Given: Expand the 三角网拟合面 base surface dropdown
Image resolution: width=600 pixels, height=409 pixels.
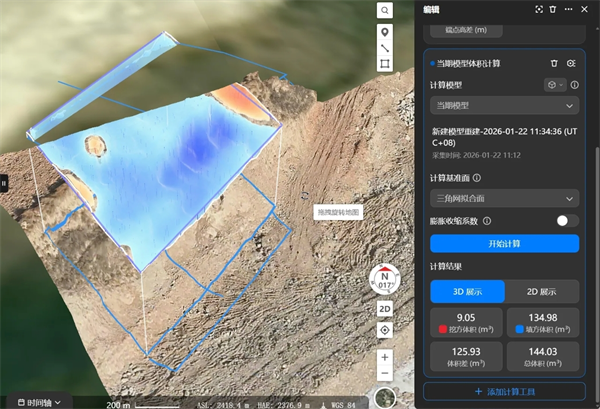Looking at the screenshot, I should (x=504, y=198).
